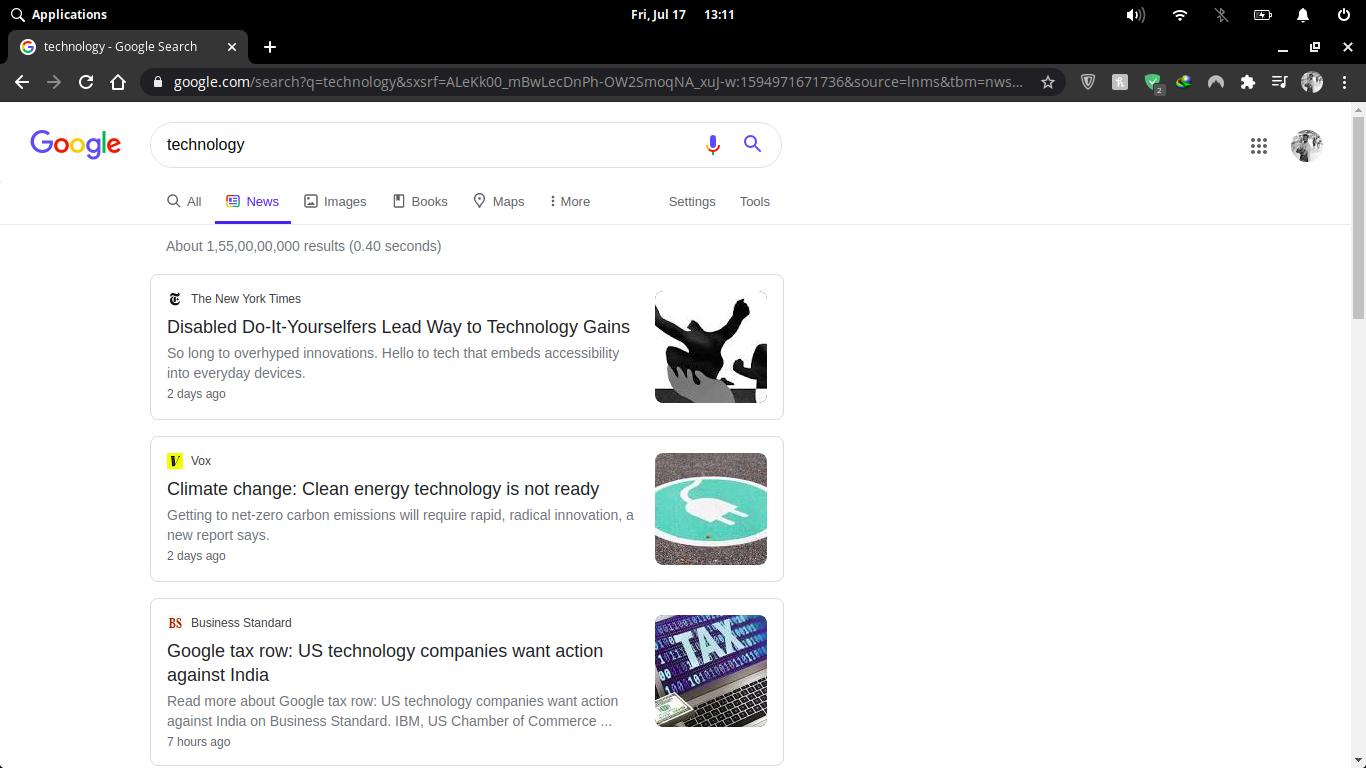Open Disabled Do-It-Yourselfers Lead Way article
The image size is (1366, 768).
point(398,327)
